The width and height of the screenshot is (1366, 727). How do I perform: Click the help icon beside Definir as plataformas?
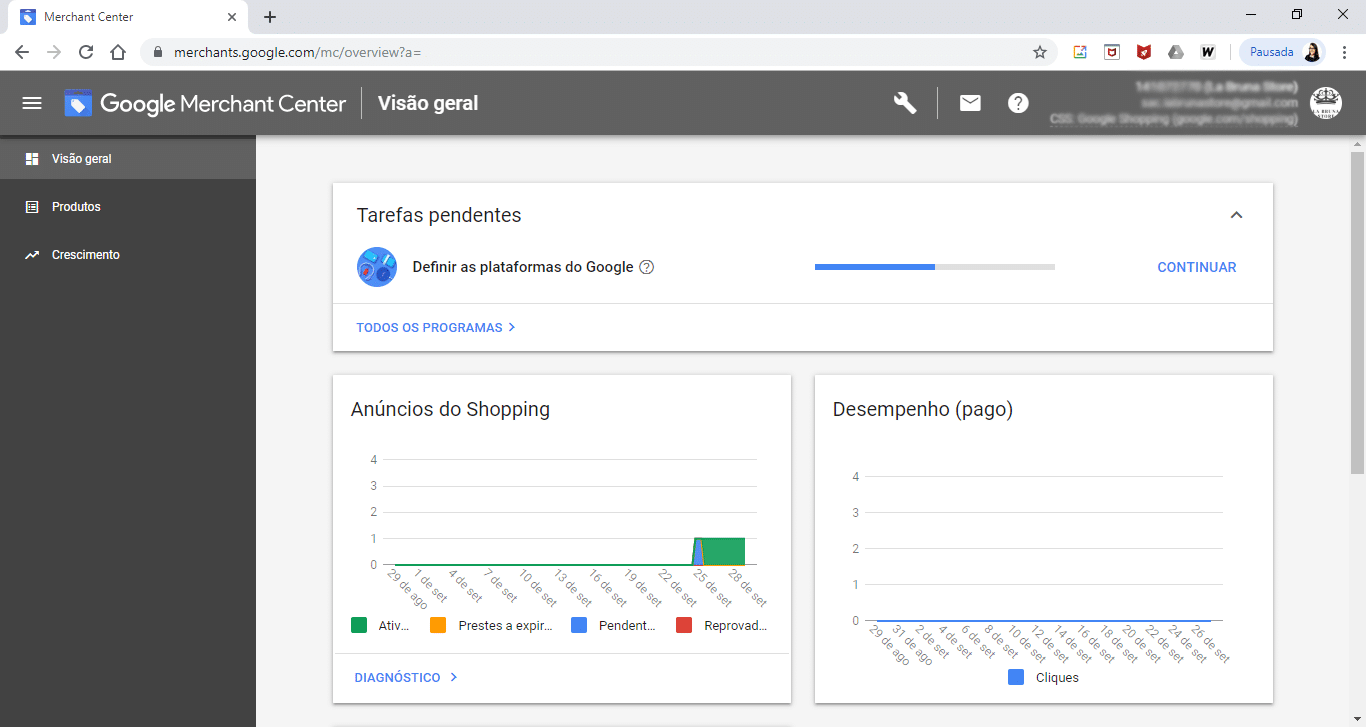click(x=647, y=267)
